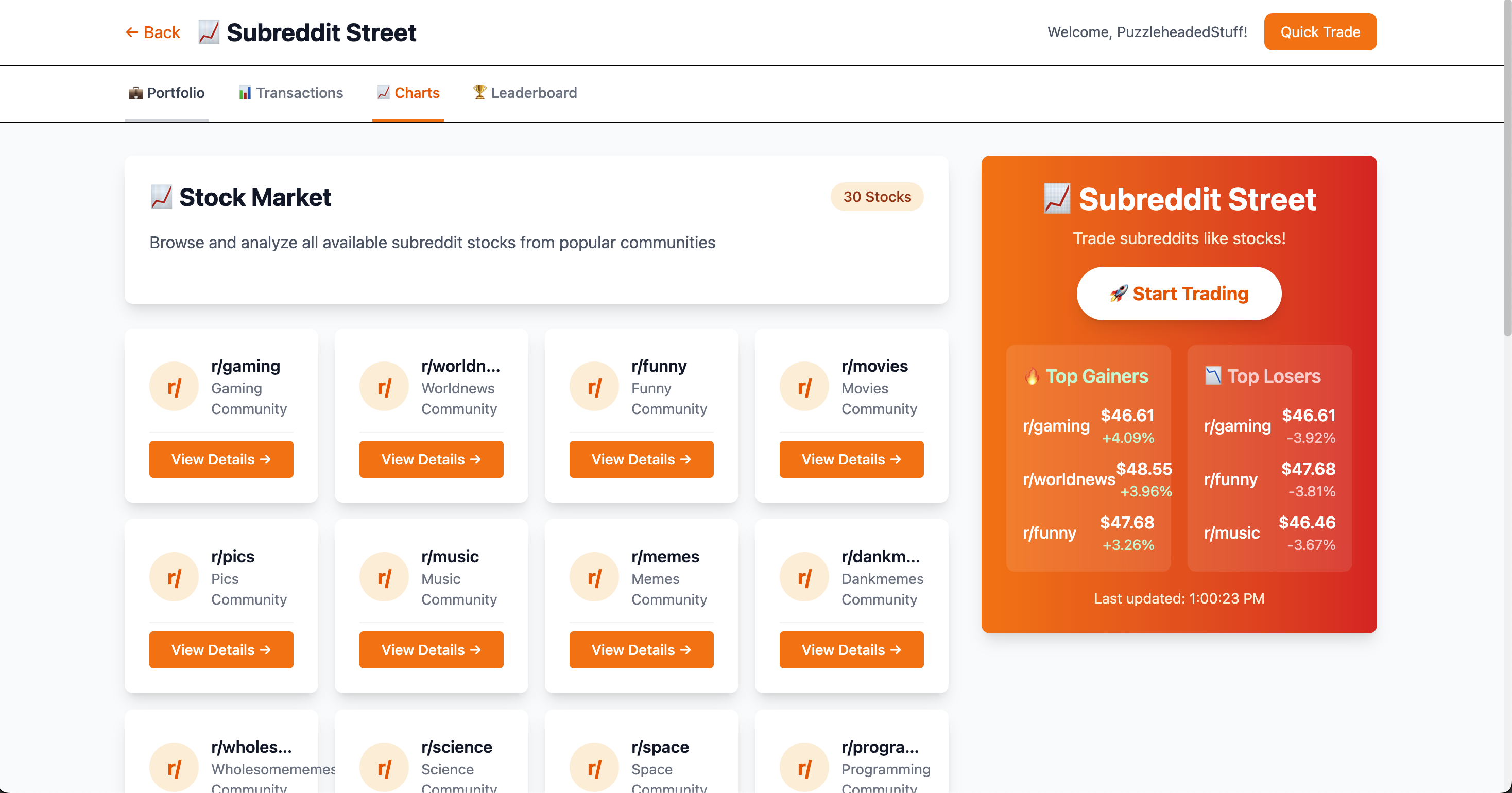Select the Charts tab
This screenshot has height=793, width=1512.
pyautogui.click(x=408, y=93)
